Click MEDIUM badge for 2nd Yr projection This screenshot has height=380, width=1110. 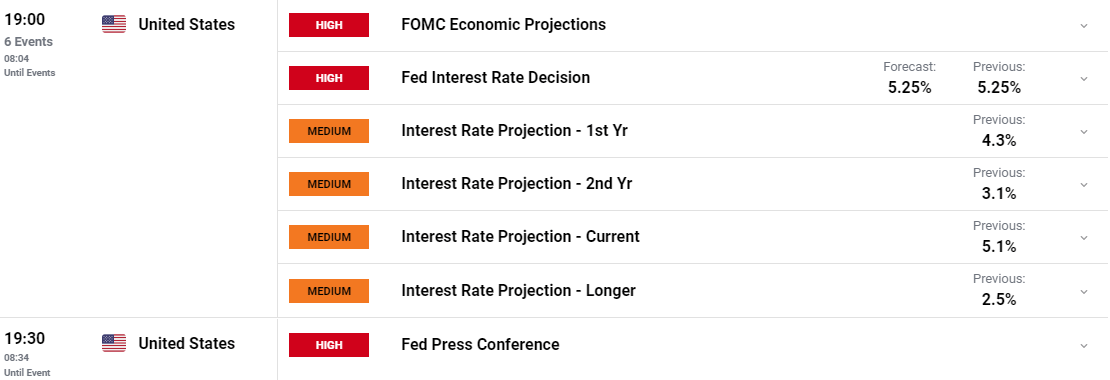coord(328,184)
